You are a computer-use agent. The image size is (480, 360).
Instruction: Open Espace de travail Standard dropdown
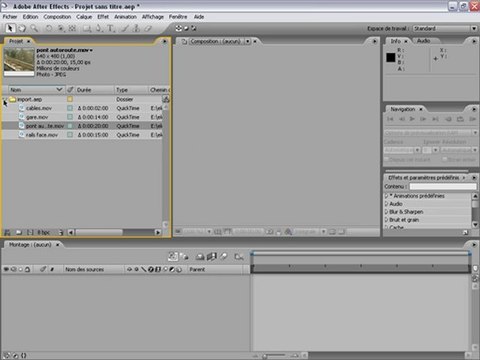pos(445,29)
